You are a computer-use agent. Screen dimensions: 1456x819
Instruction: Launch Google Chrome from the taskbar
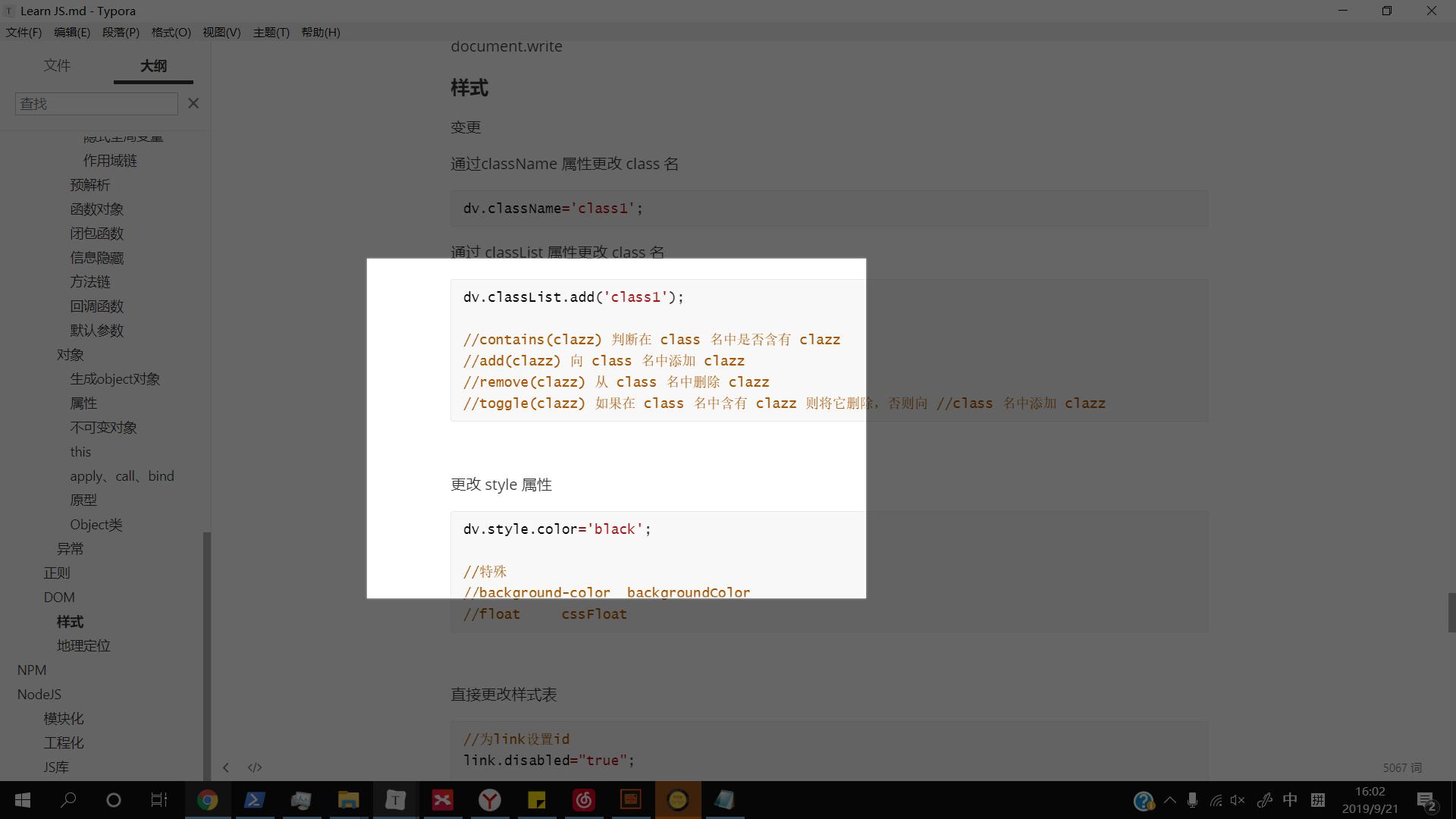click(x=208, y=800)
